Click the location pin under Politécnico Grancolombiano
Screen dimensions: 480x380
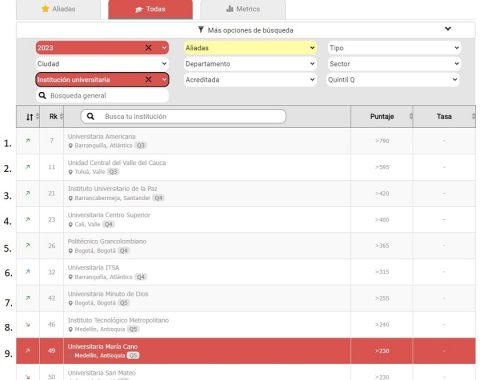coord(70,251)
